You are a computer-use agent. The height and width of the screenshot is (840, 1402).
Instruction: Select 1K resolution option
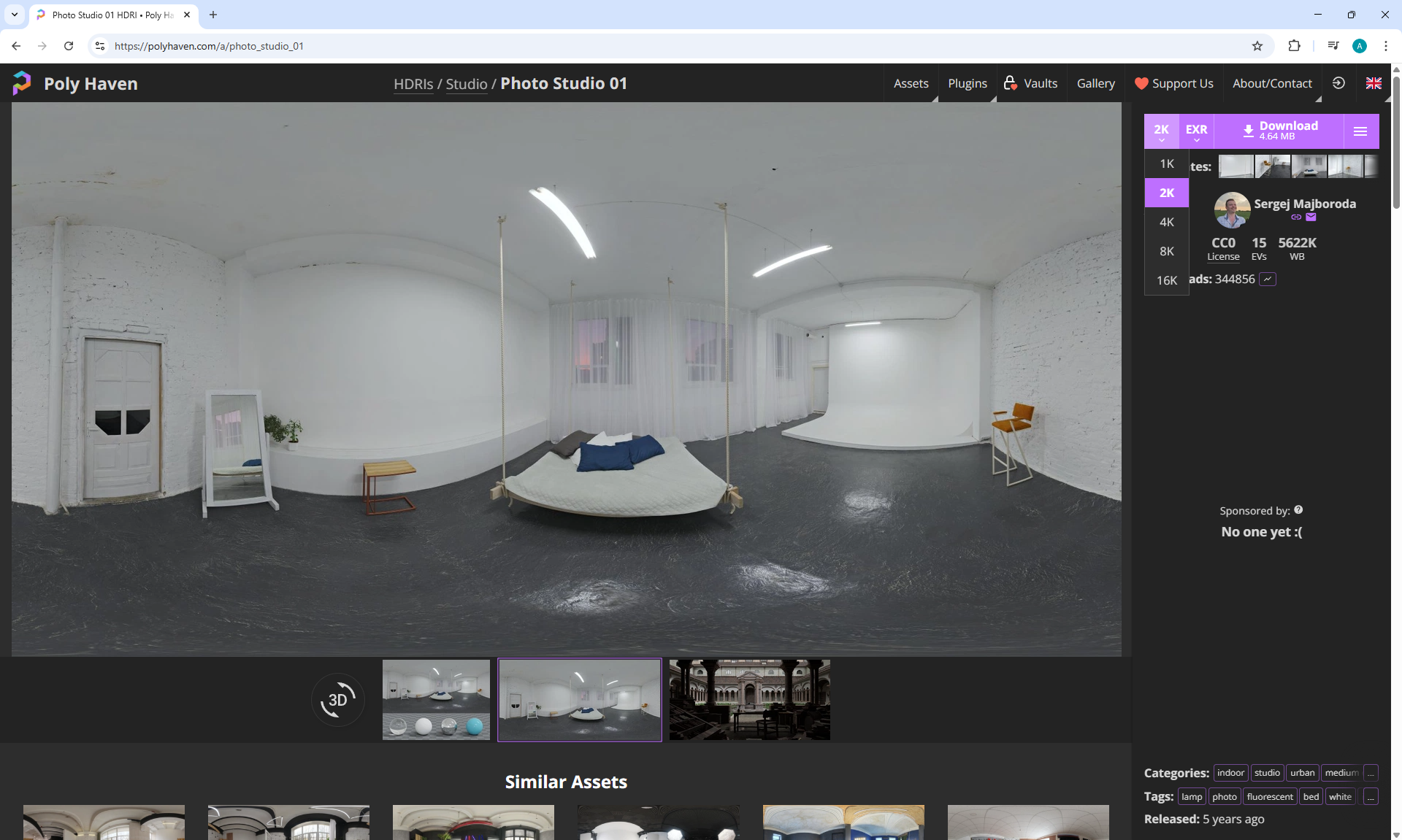(x=1166, y=164)
